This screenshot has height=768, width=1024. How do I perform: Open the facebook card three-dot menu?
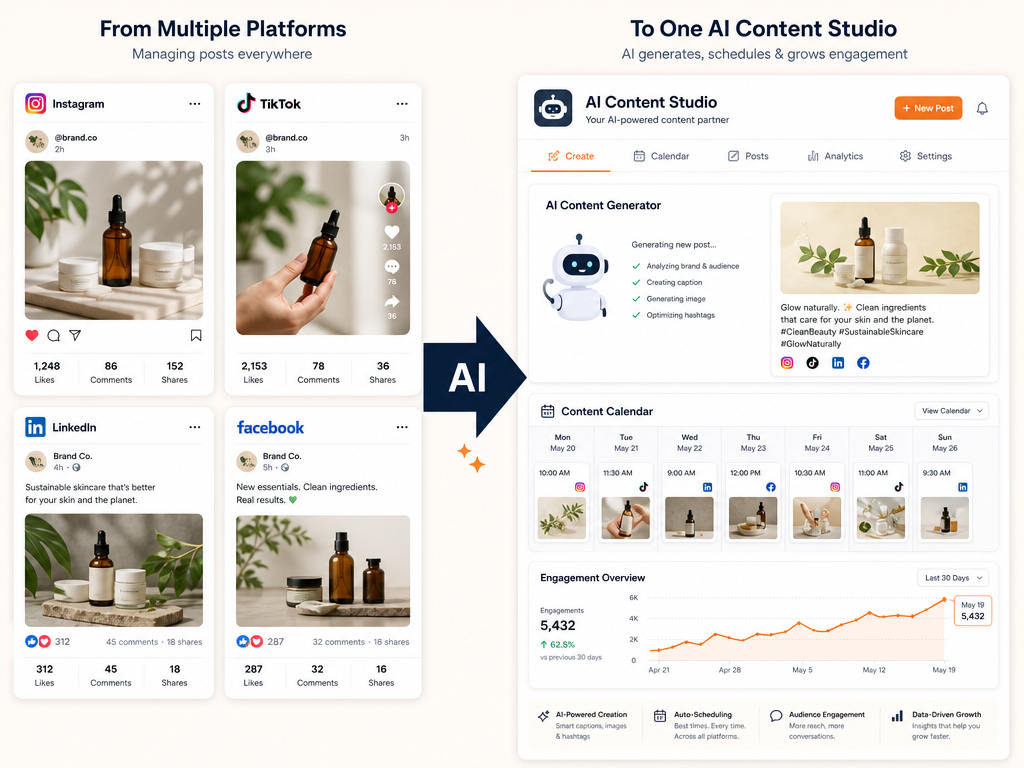click(x=402, y=427)
